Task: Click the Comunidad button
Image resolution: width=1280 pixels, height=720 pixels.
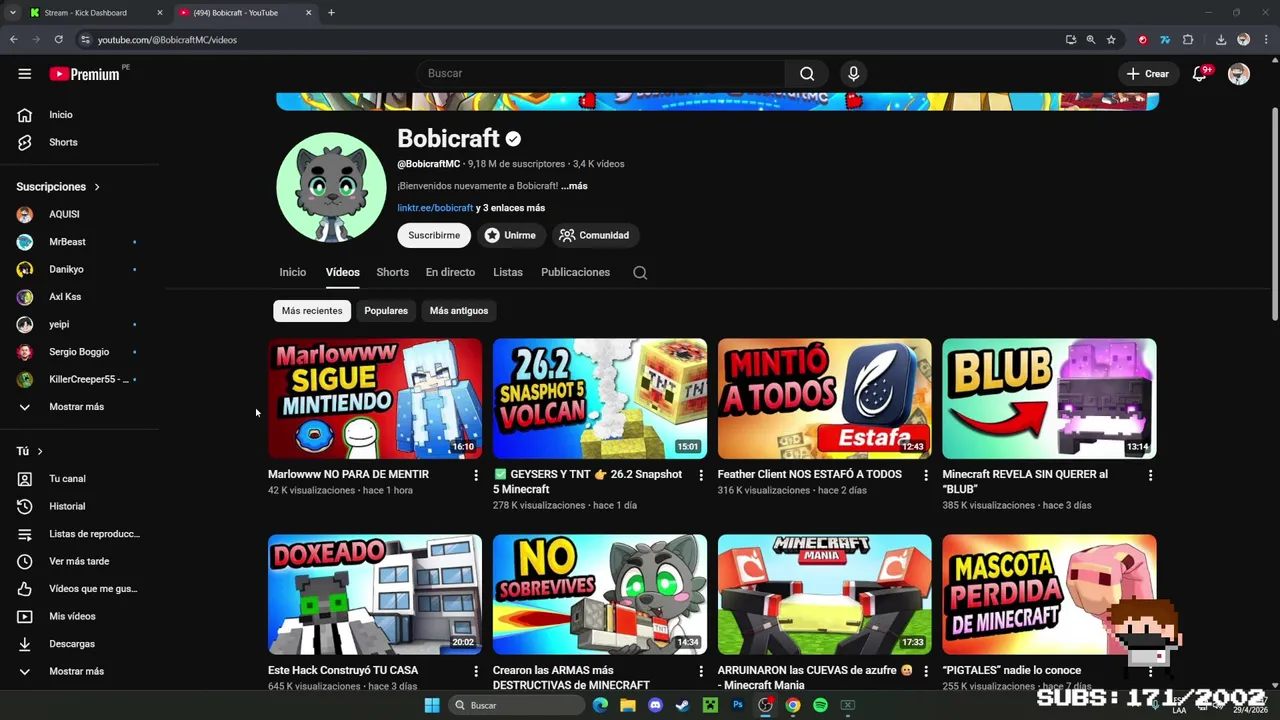Action: pyautogui.click(x=594, y=235)
